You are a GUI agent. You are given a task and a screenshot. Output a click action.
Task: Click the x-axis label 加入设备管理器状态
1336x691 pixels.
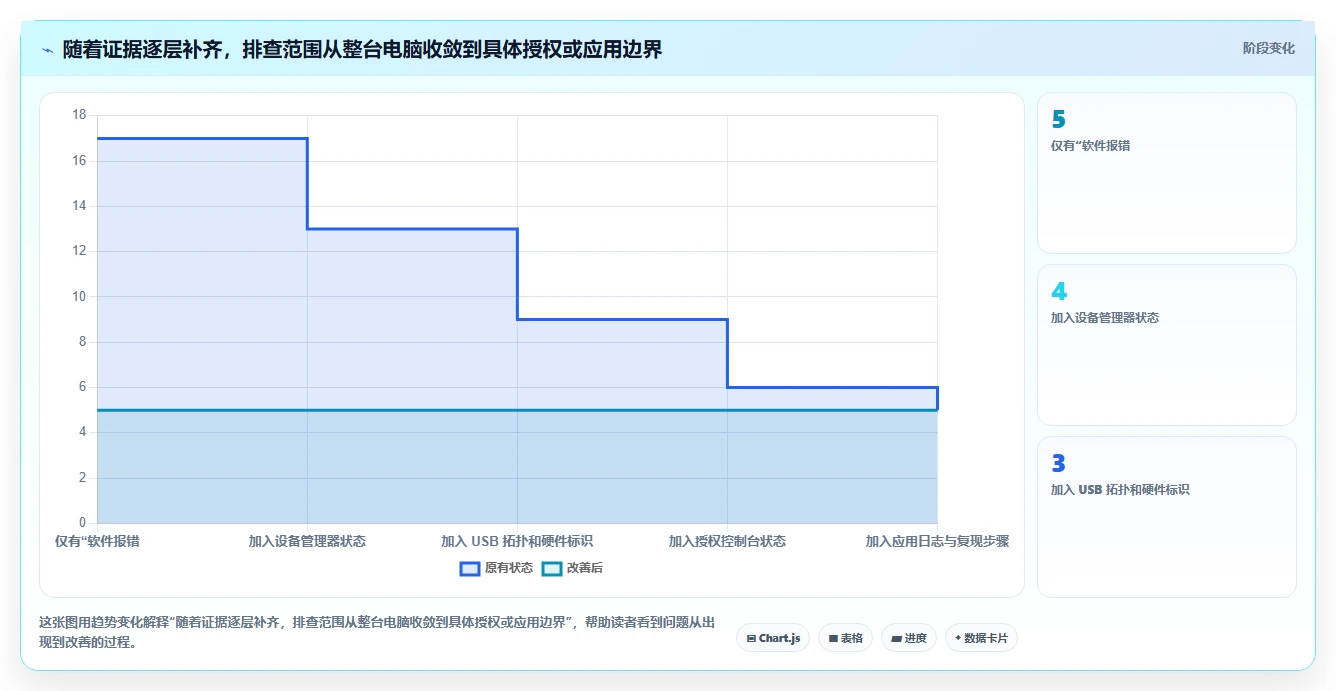[307, 541]
